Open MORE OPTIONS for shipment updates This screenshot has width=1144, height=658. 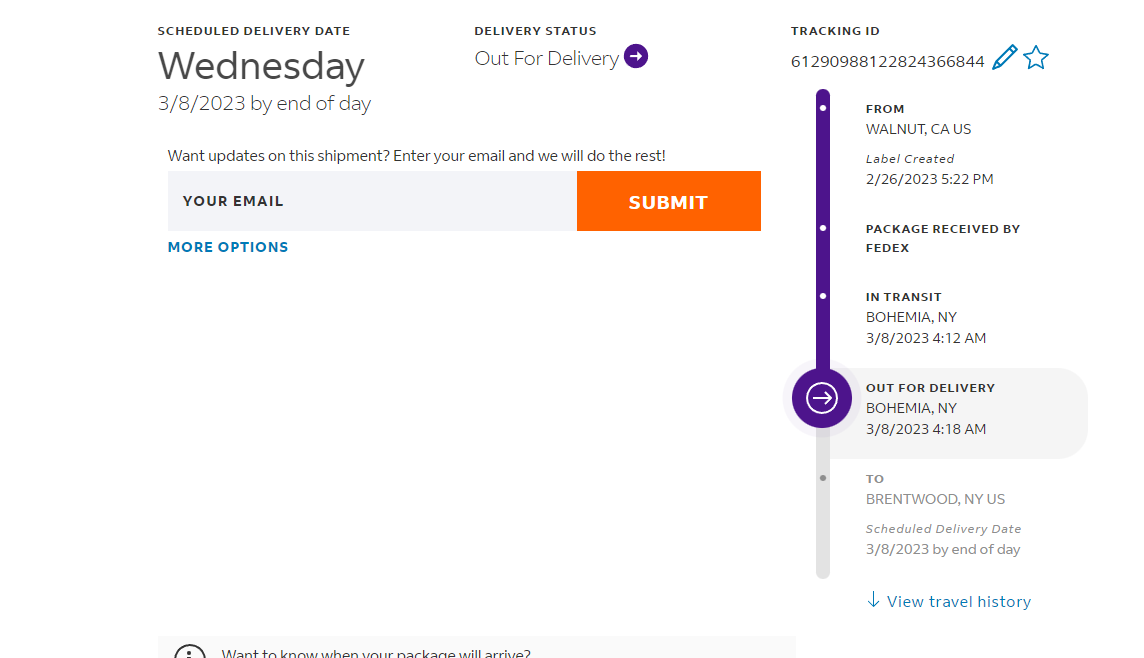point(228,247)
